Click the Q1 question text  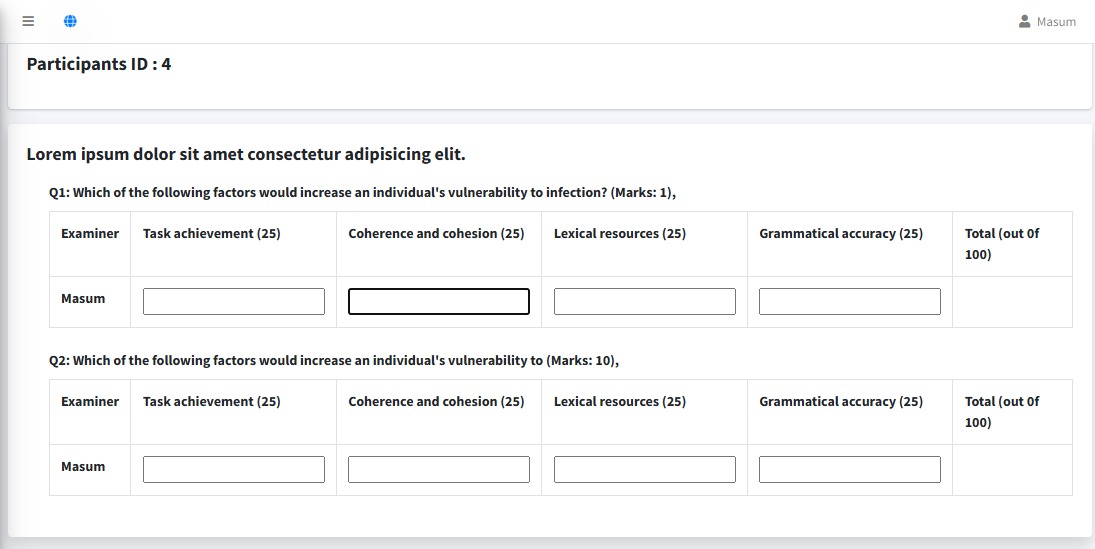[x=362, y=192]
